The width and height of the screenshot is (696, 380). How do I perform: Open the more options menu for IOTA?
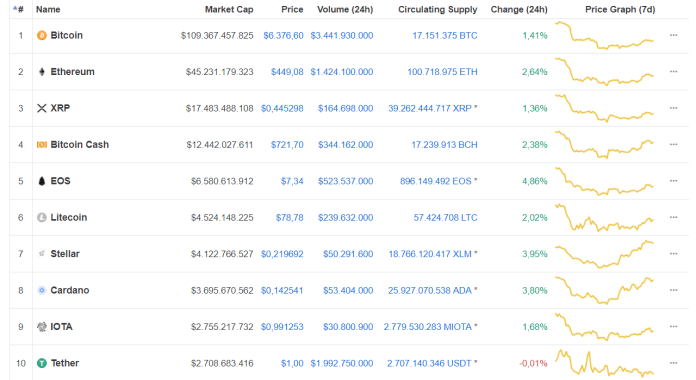click(673, 326)
